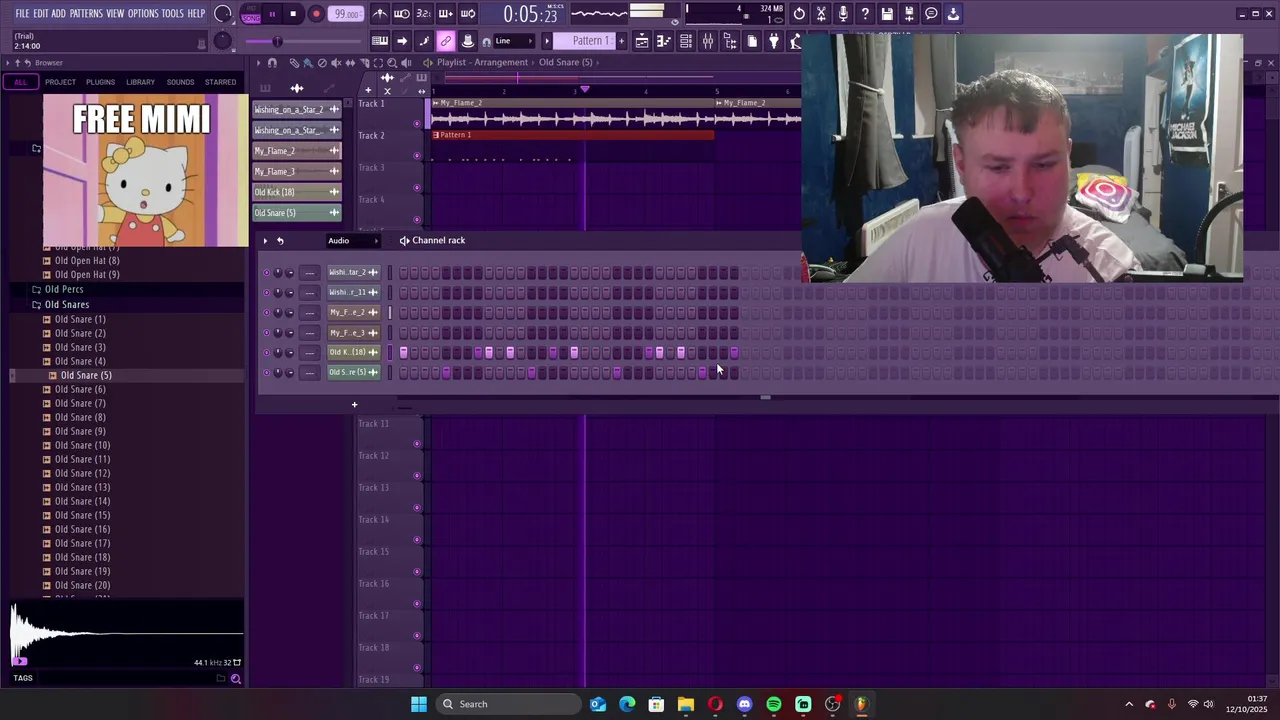Toggle wait for input to start
Screen dimensions: 1280x720
click(x=402, y=14)
